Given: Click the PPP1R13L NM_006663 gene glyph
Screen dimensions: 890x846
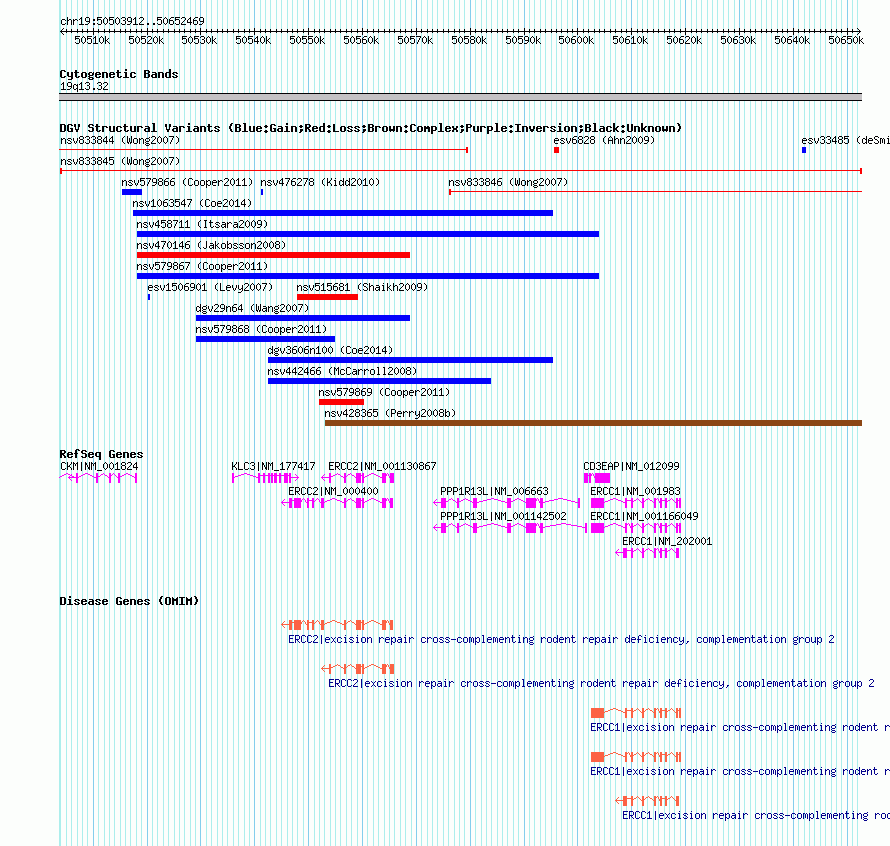Looking at the screenshot, I should click(x=507, y=503).
